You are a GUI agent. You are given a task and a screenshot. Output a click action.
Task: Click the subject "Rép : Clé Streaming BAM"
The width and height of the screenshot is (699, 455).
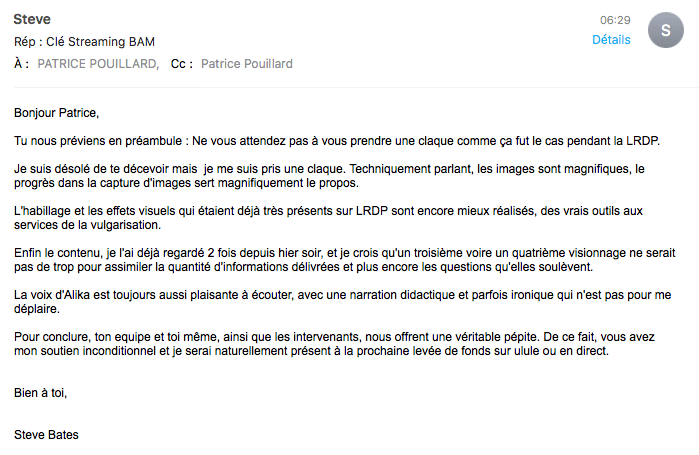coord(84,41)
